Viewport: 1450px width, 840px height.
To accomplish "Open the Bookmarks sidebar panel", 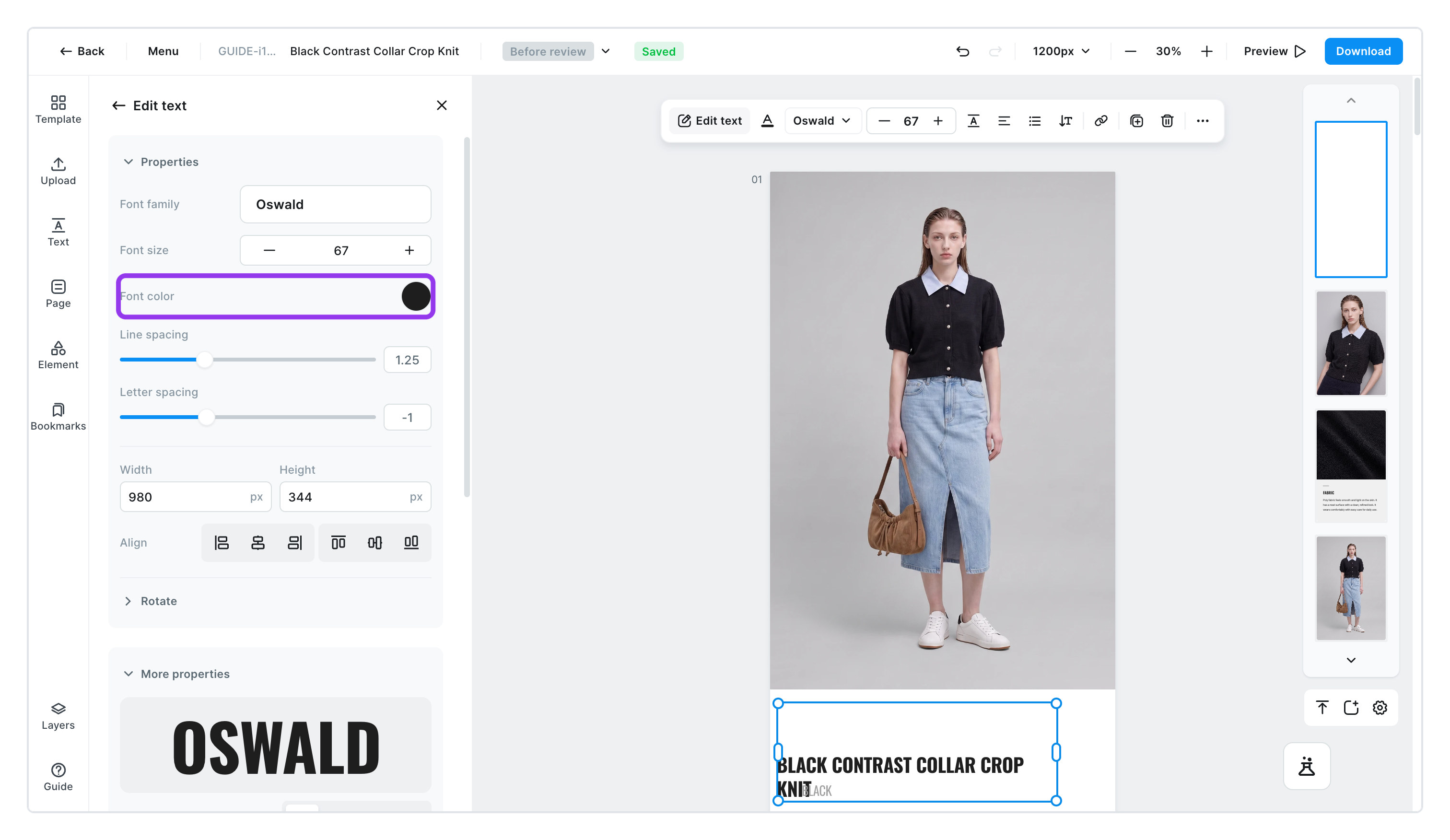I will point(58,417).
